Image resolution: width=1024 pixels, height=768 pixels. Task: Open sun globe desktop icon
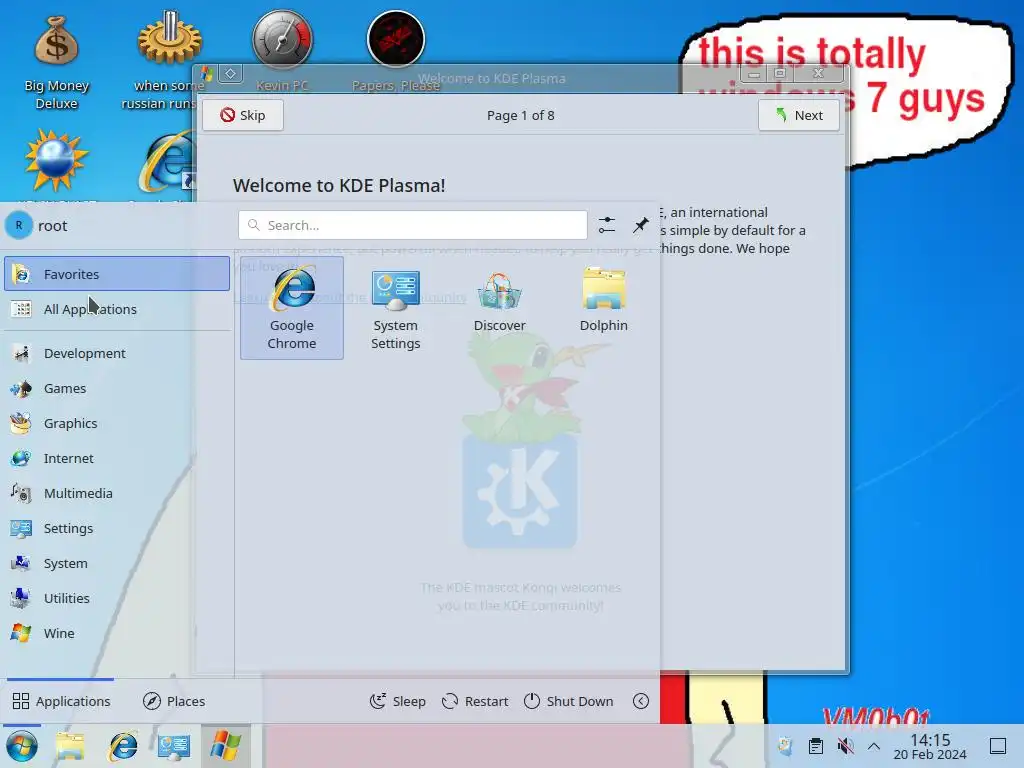coord(56,160)
